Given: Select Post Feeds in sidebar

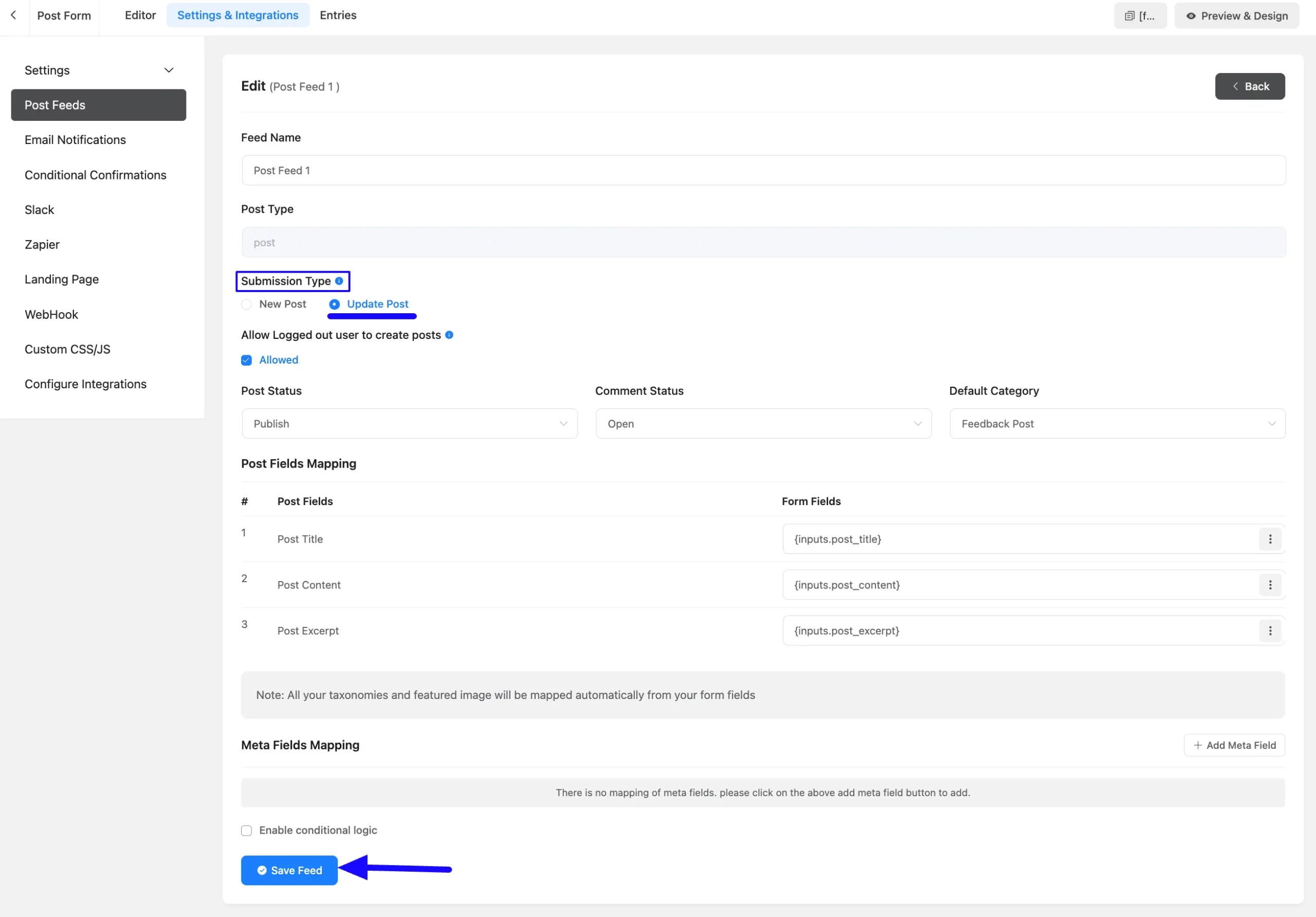Looking at the screenshot, I should coord(99,105).
